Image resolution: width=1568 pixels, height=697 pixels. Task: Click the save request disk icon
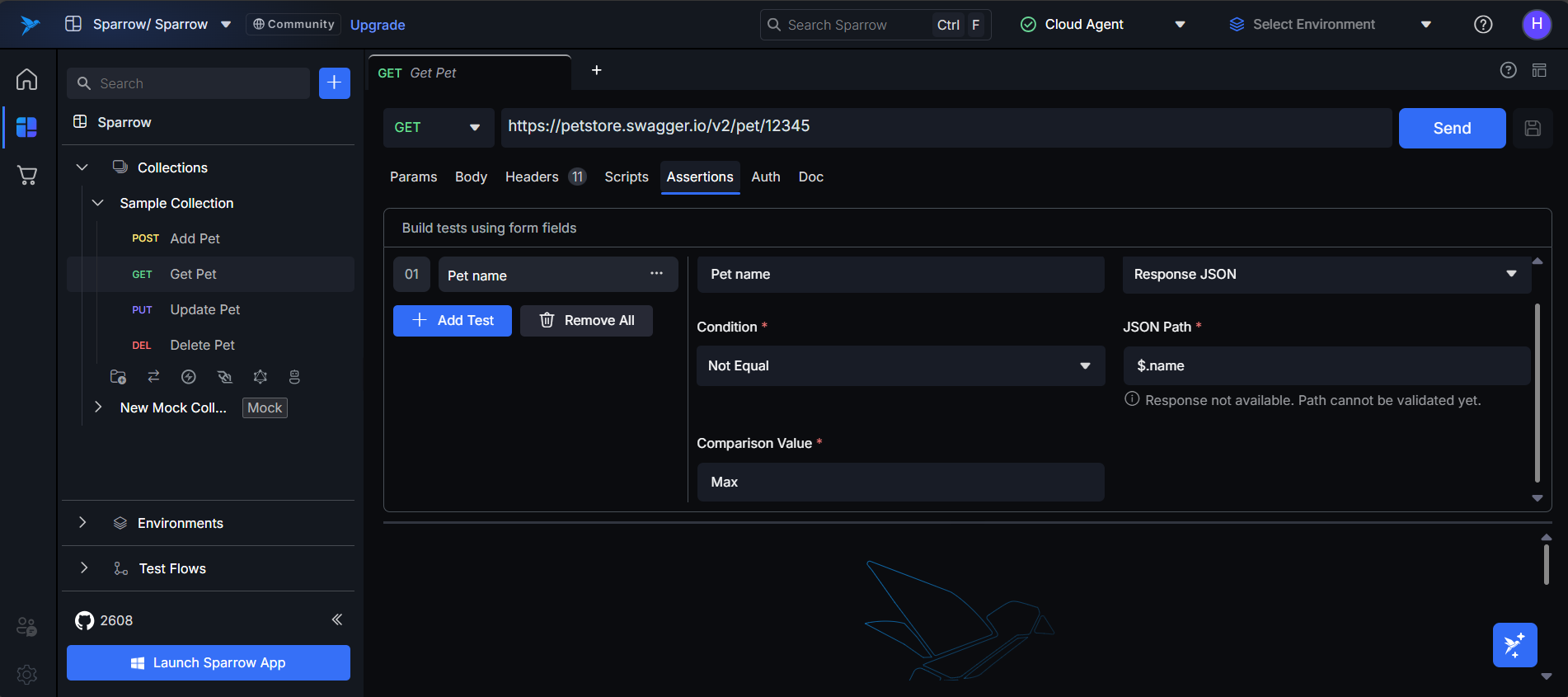pyautogui.click(x=1533, y=128)
